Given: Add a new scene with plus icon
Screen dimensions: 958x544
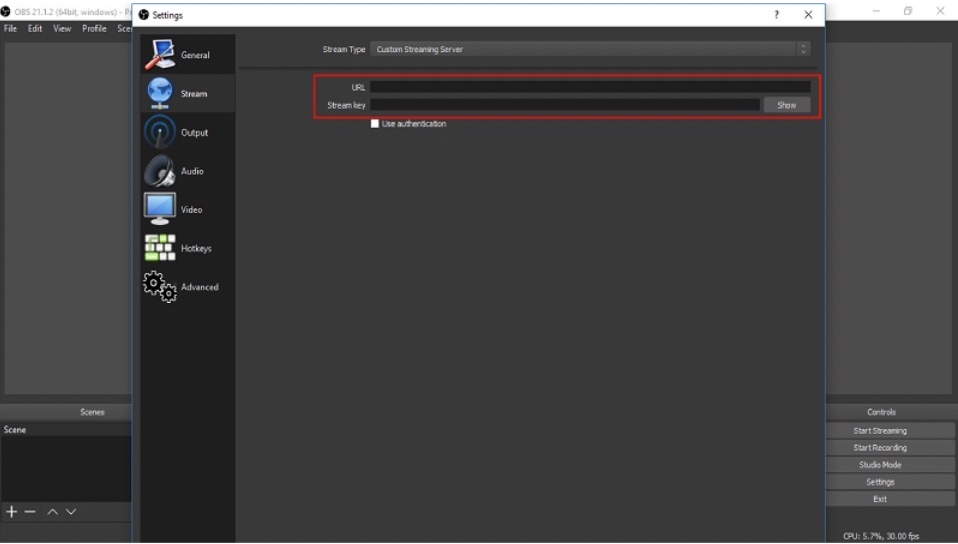Looking at the screenshot, I should click(x=12, y=512).
